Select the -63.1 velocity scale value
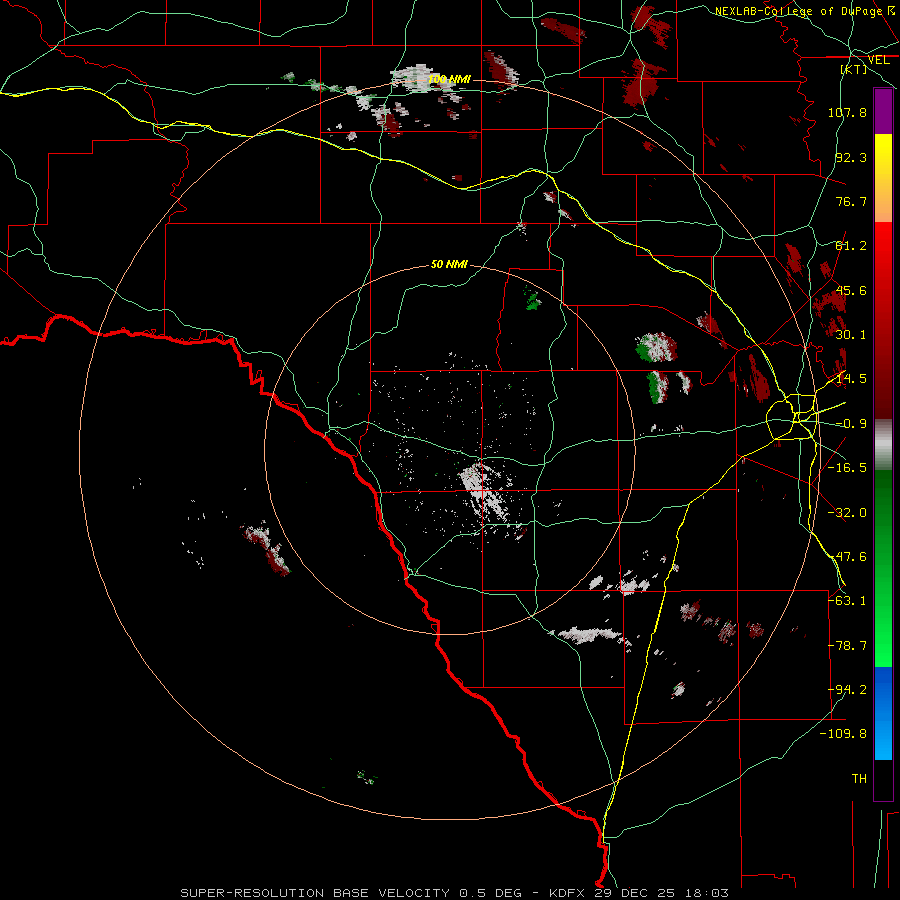This screenshot has width=900, height=900. tap(847, 601)
